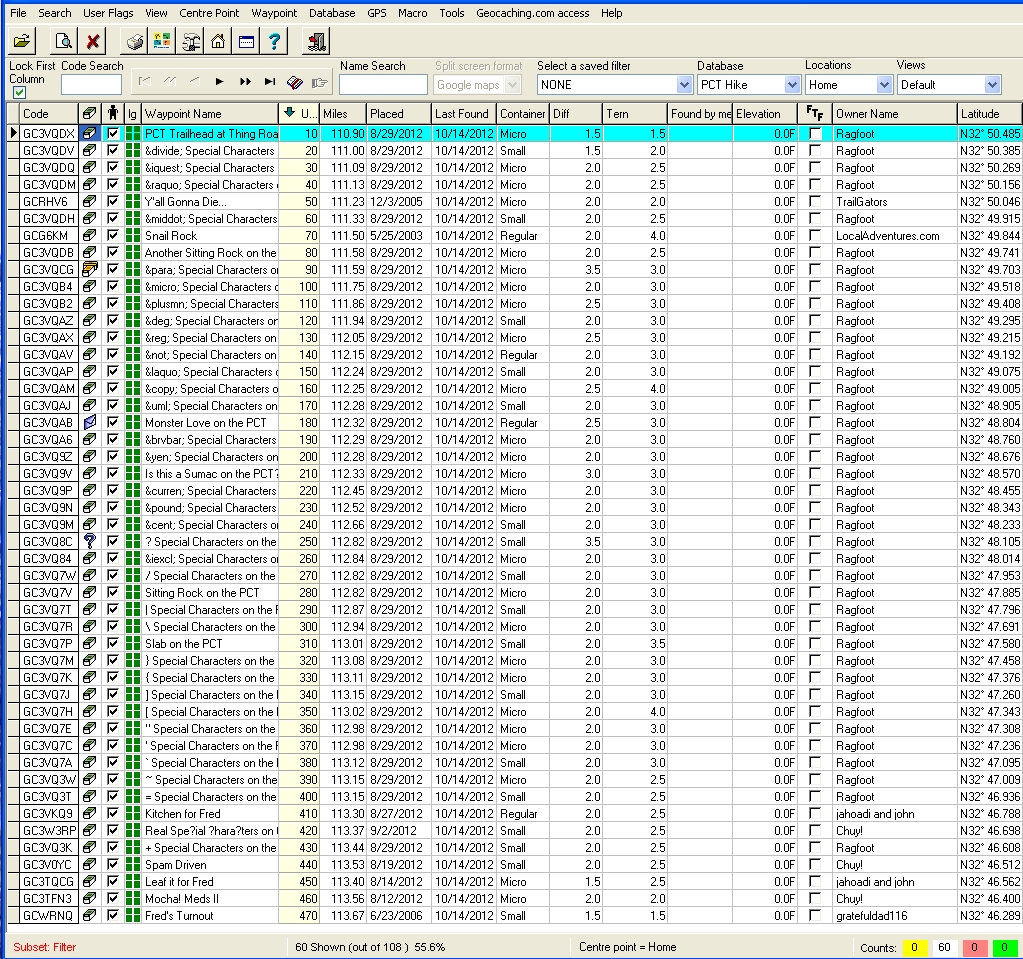Image resolution: width=1023 pixels, height=959 pixels.
Task: Open a file with the folder toolbar icon
Action: pyautogui.click(x=22, y=42)
